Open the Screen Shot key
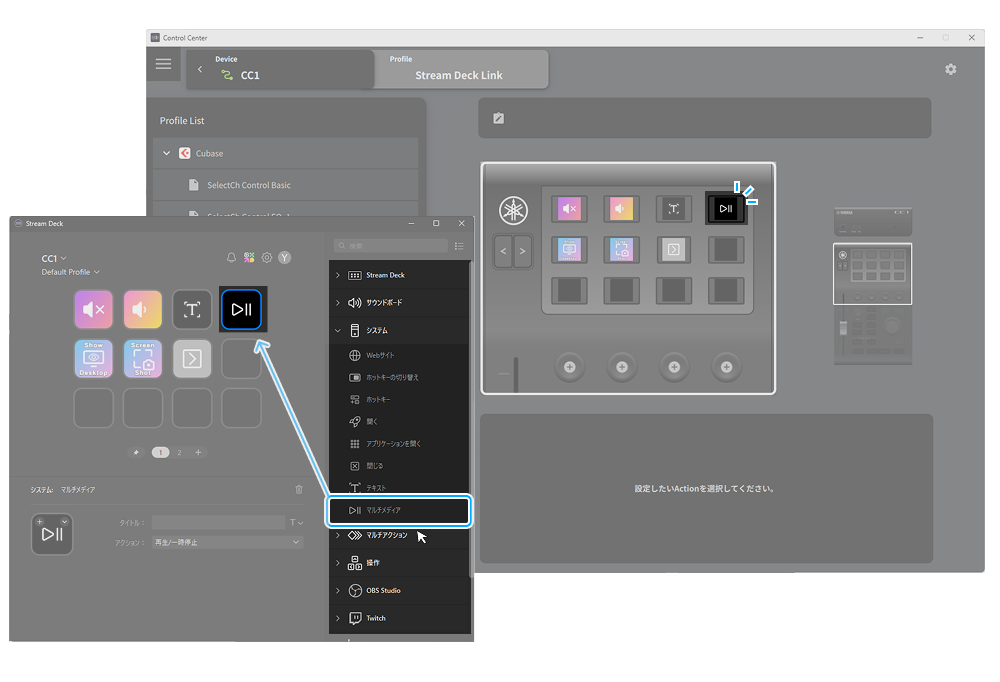The image size is (1000, 682). pyautogui.click(x=142, y=358)
